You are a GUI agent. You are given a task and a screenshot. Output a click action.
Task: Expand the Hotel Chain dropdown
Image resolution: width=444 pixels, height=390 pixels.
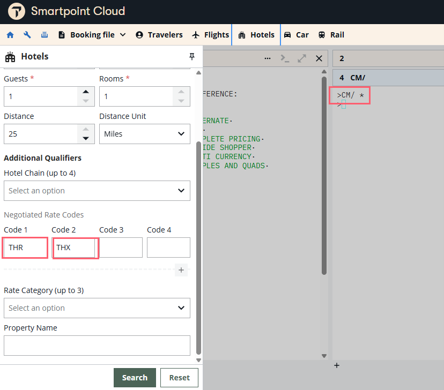(x=97, y=191)
